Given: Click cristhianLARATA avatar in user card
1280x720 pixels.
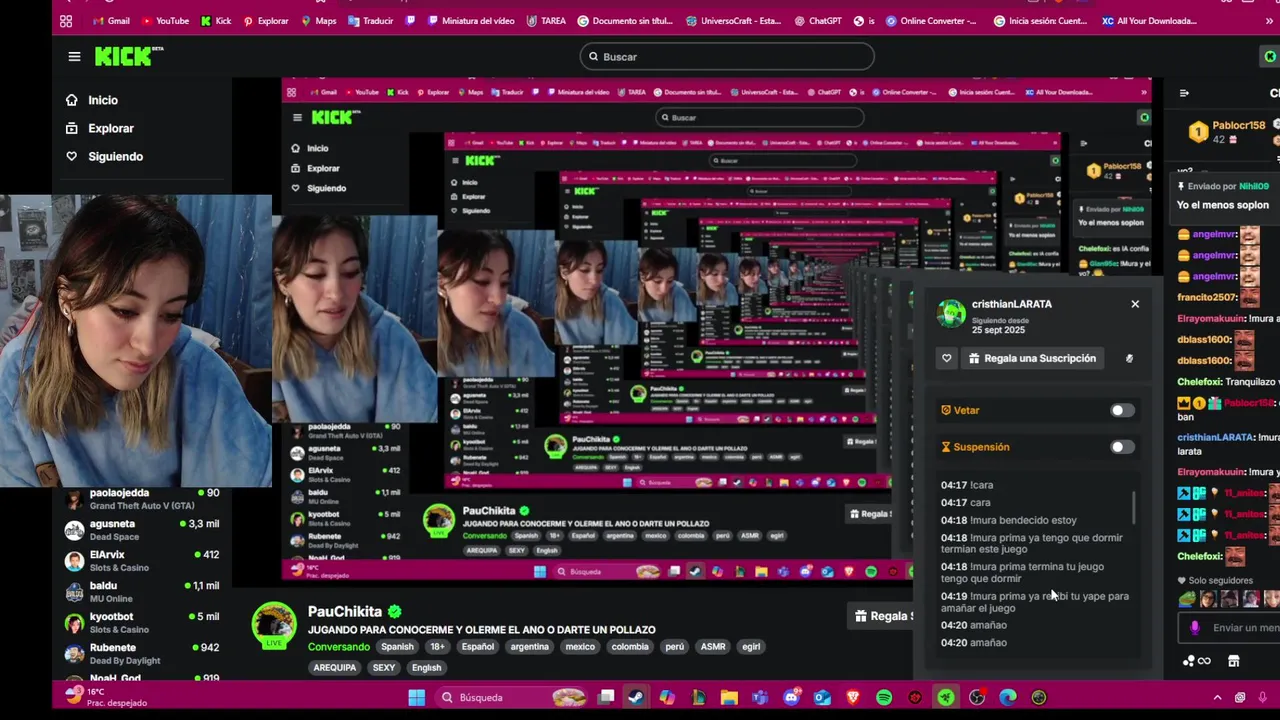Looking at the screenshot, I should (951, 314).
